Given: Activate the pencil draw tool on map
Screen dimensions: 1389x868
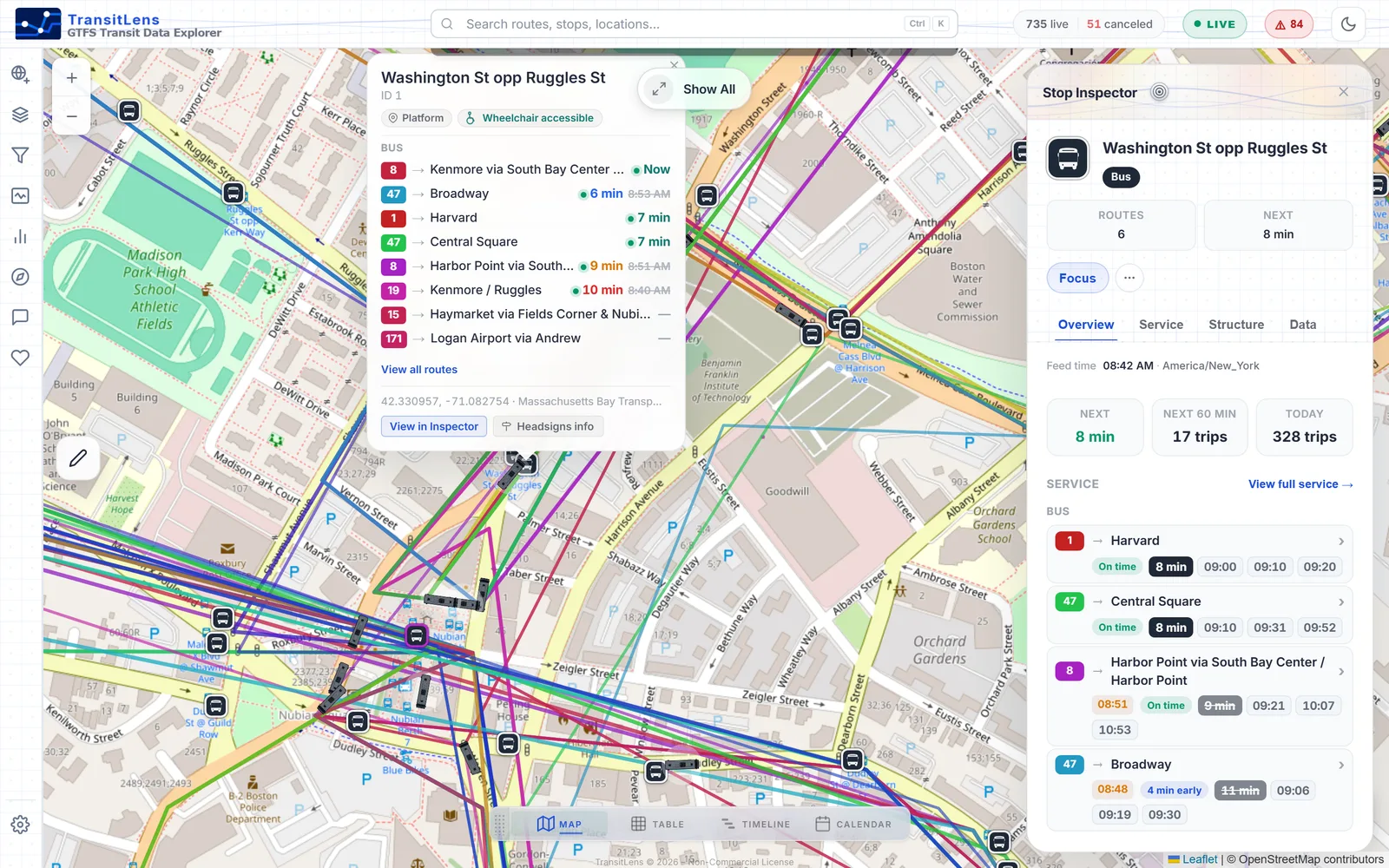Looking at the screenshot, I should 78,458.
